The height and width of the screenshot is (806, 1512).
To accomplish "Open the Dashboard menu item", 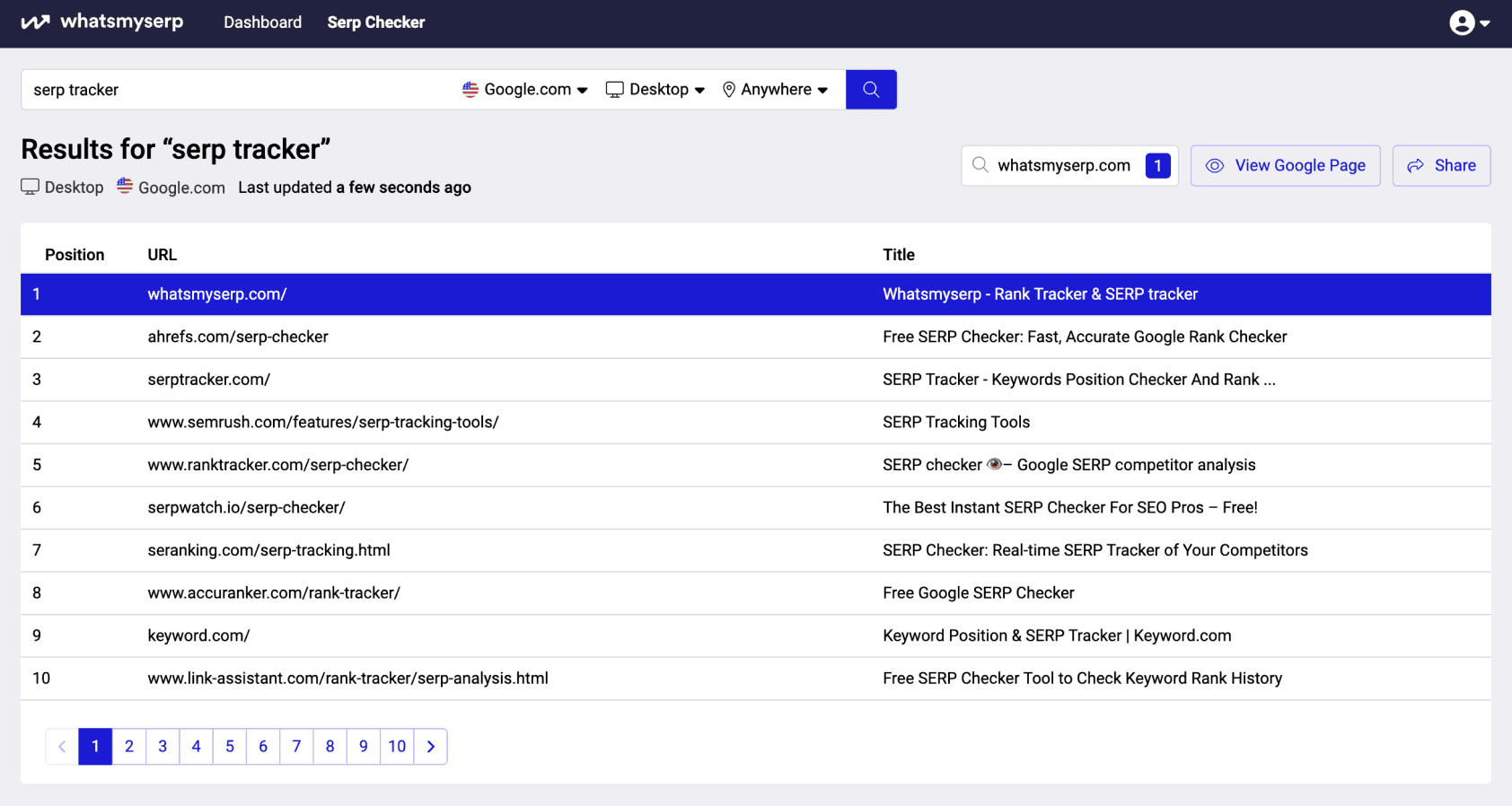I will point(262,22).
